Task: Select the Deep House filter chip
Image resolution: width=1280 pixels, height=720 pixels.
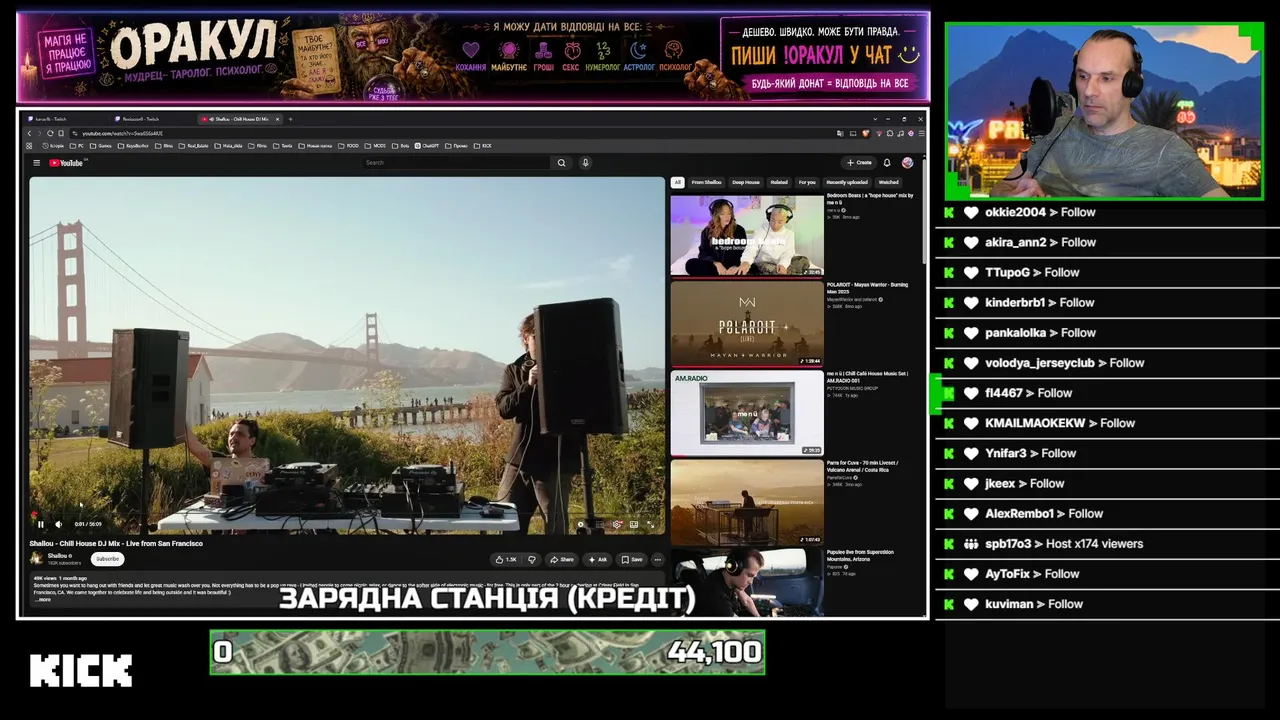Action: [x=746, y=183]
